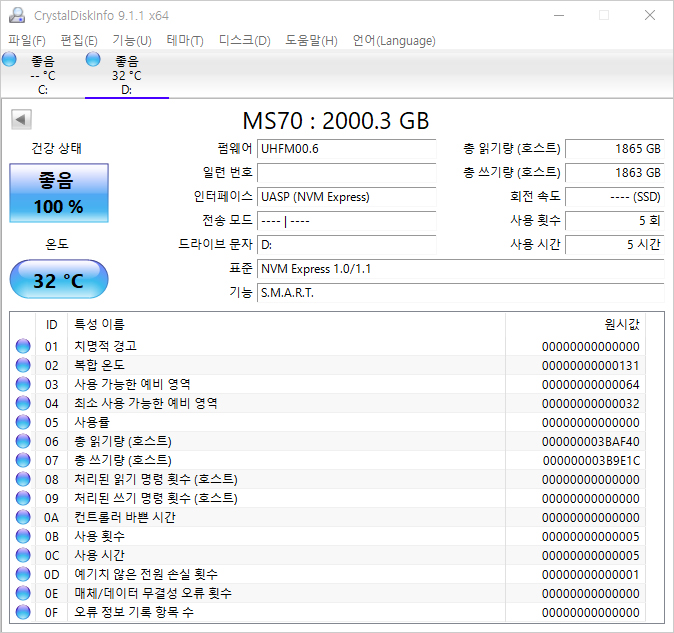Image resolution: width=674 pixels, height=633 pixels.
Task: Click the status orb for attribute 04
Action: (x=23, y=403)
